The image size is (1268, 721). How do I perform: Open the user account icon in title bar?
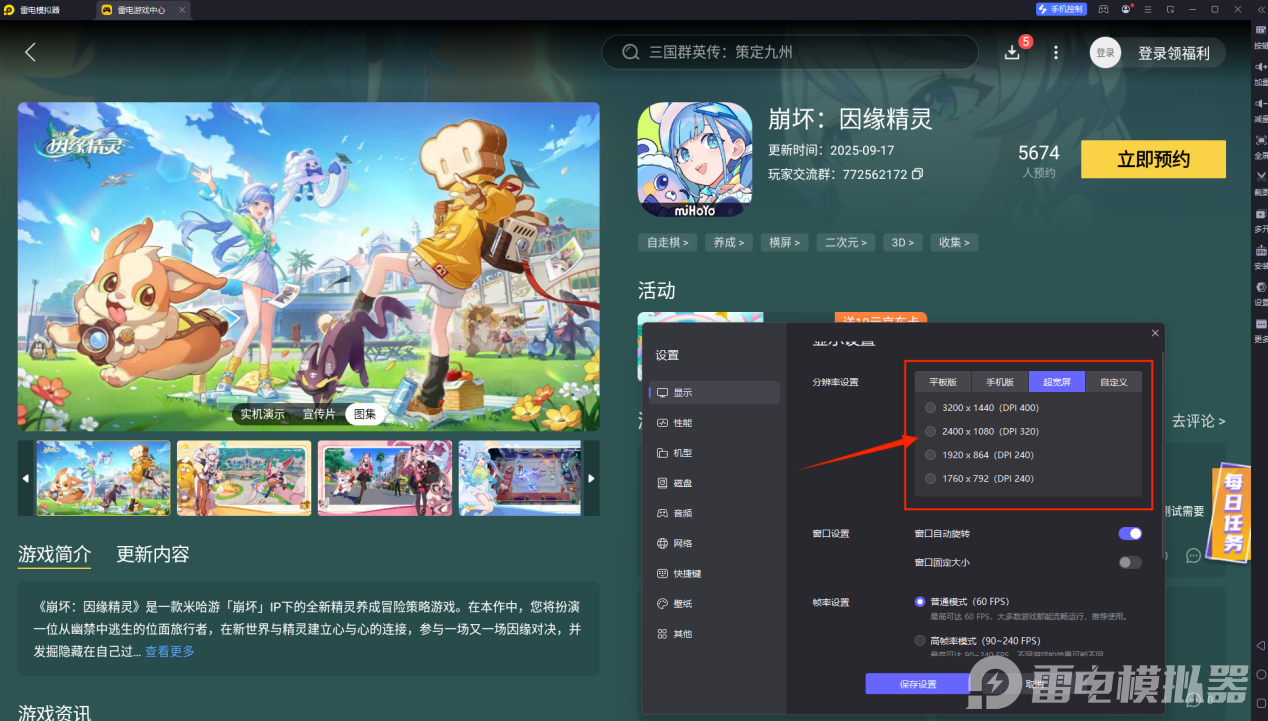coord(1127,9)
